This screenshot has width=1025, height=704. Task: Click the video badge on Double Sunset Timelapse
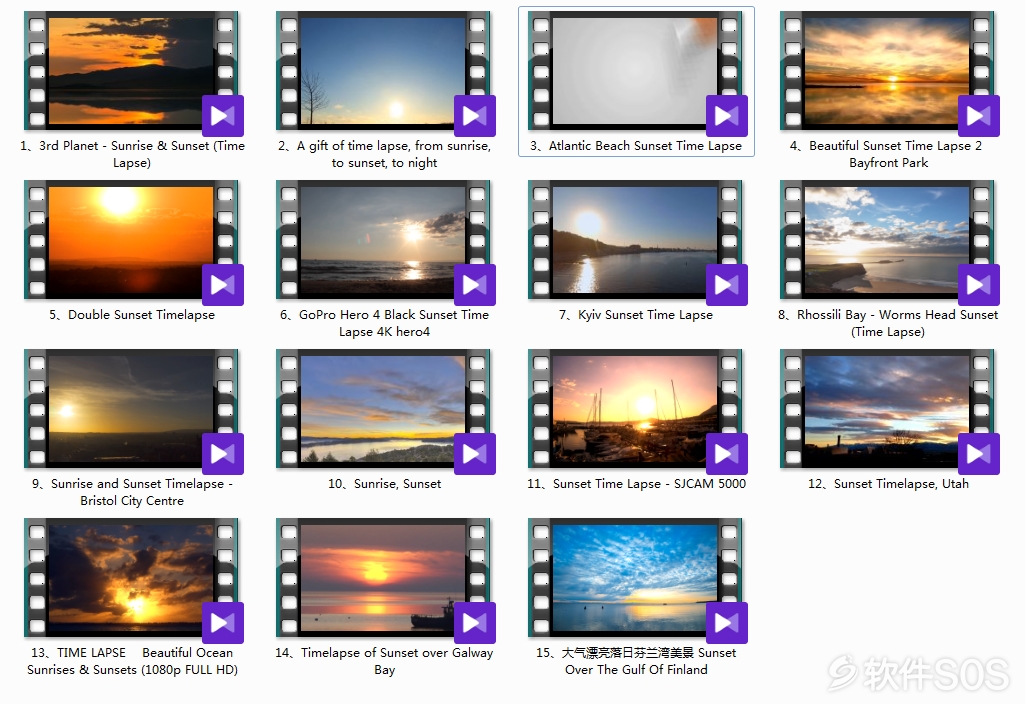coord(223,285)
